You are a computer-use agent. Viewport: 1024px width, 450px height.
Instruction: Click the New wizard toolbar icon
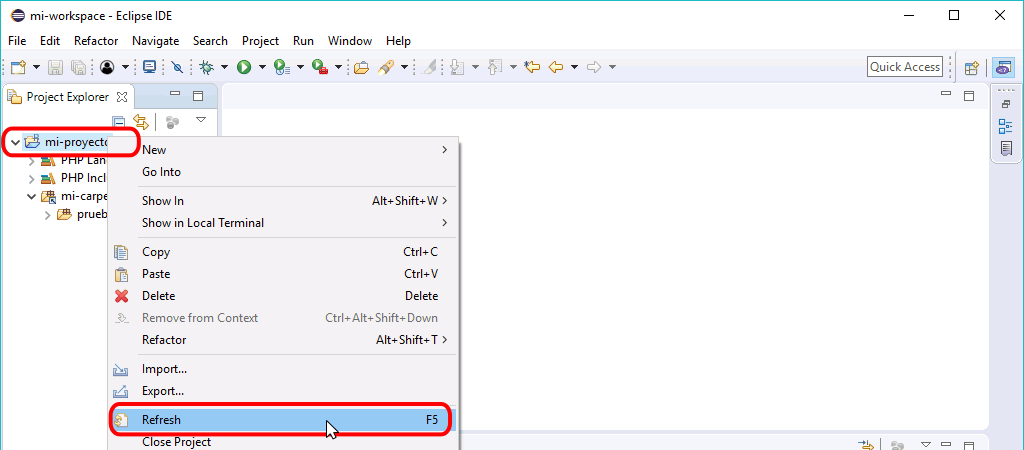[x=18, y=67]
